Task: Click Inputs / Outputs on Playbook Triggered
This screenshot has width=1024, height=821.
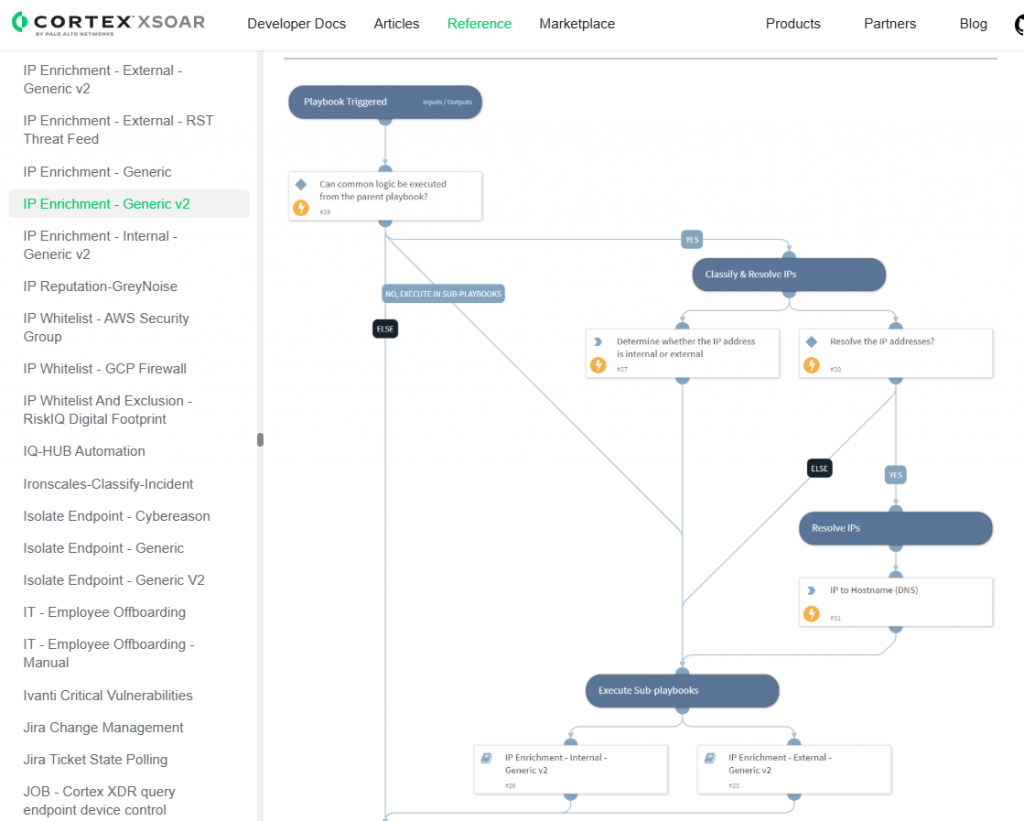Action: (447, 102)
